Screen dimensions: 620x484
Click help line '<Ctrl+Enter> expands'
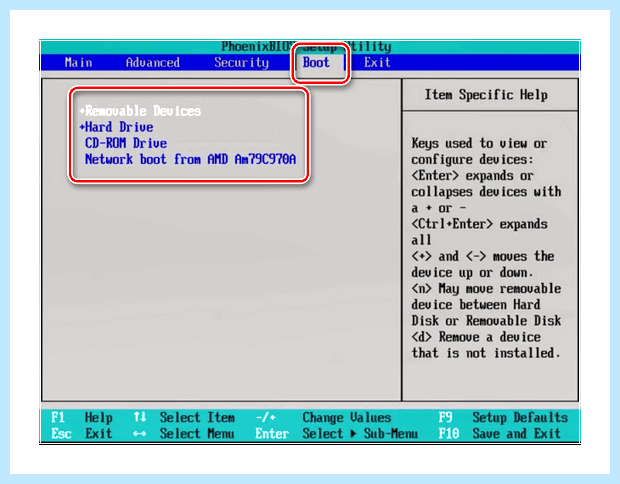click(479, 224)
